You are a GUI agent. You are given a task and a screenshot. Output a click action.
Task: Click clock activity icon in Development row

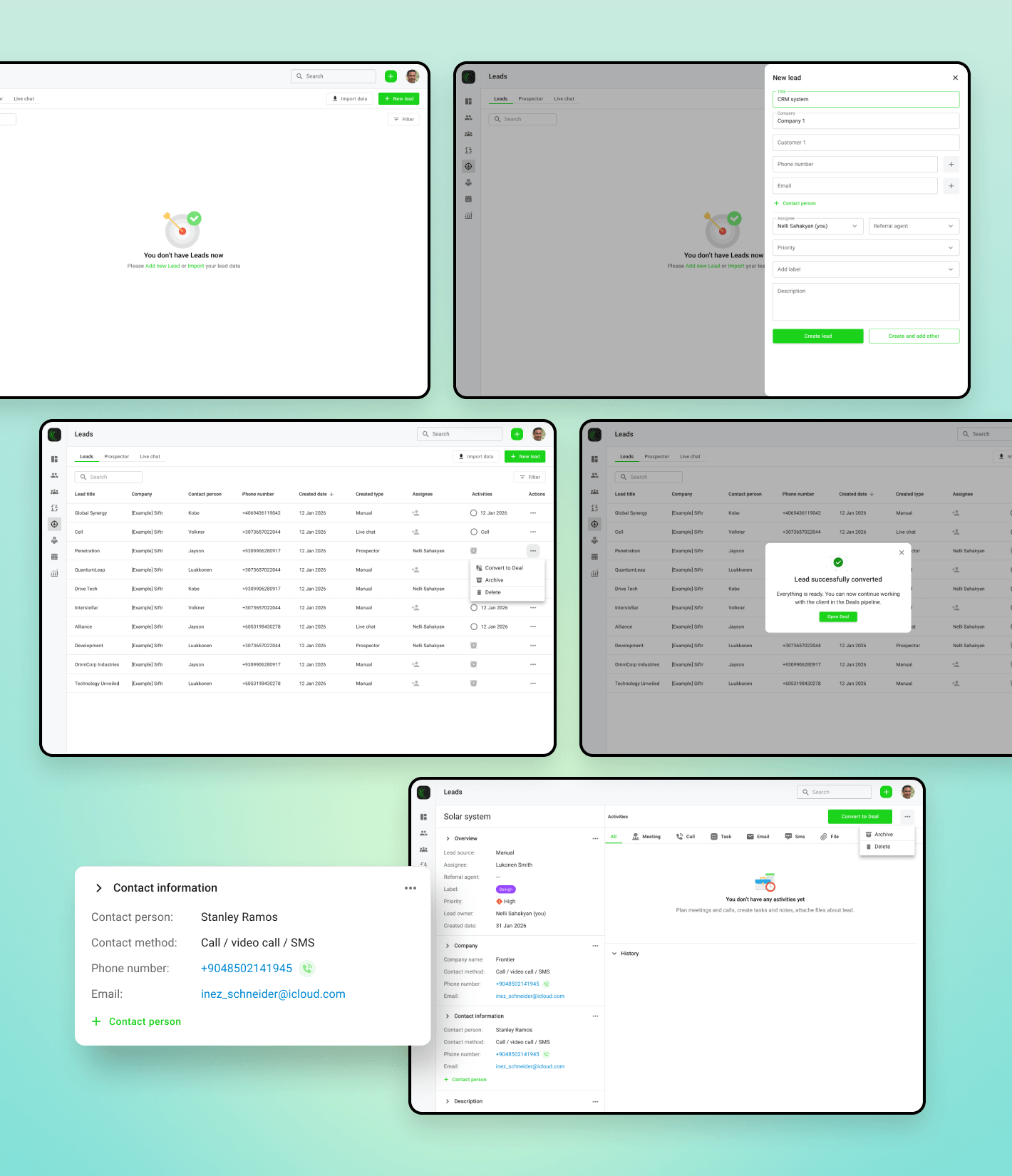pos(473,646)
